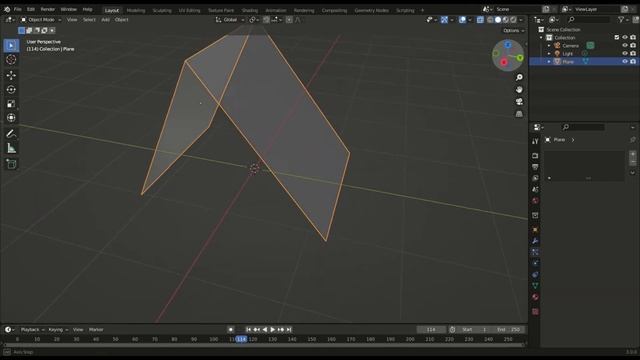Click the green Y axis gizmo ball
Screen dimensions: 640x360
click(520, 58)
